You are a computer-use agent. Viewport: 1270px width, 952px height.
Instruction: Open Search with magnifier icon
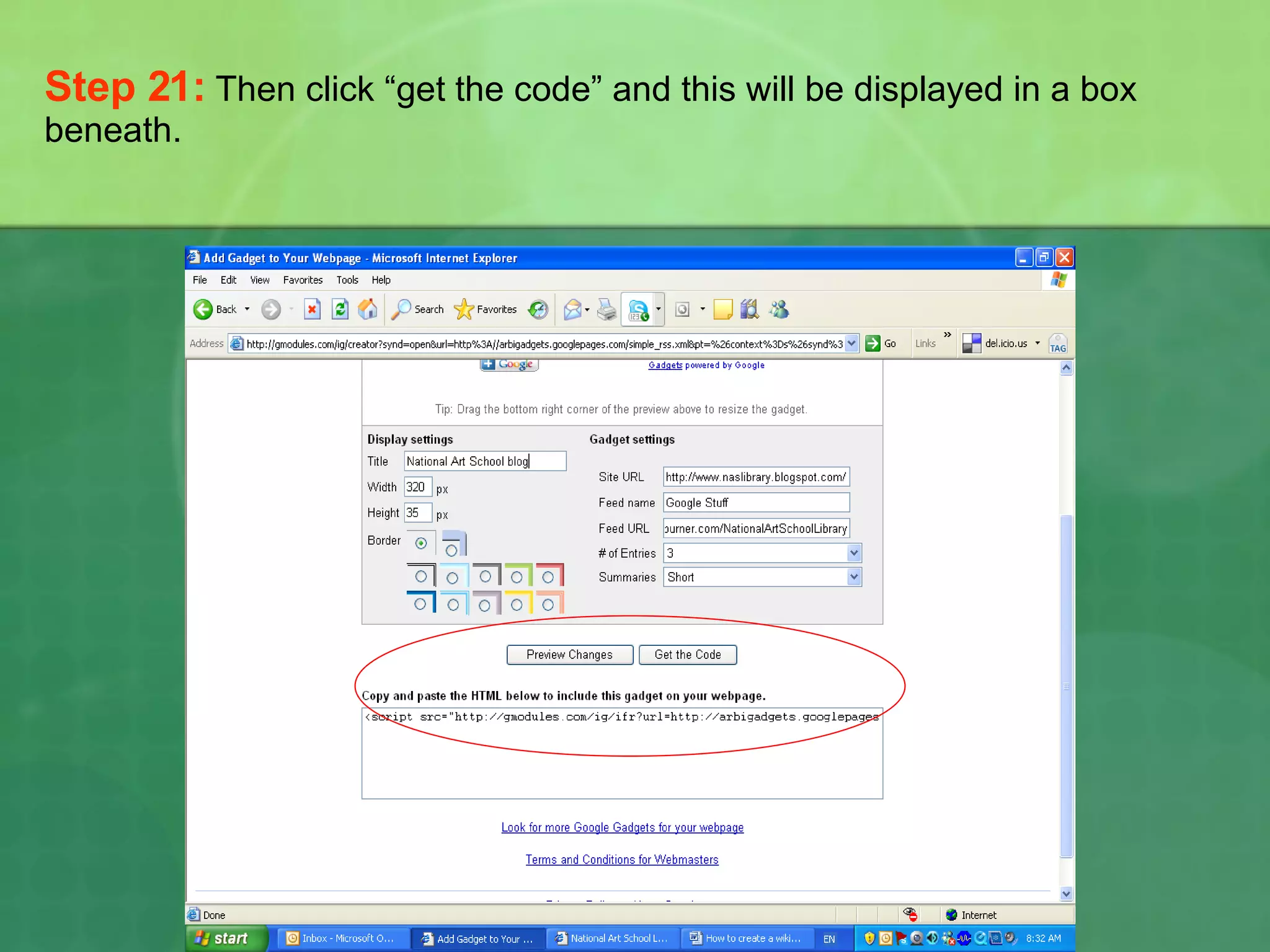[417, 309]
